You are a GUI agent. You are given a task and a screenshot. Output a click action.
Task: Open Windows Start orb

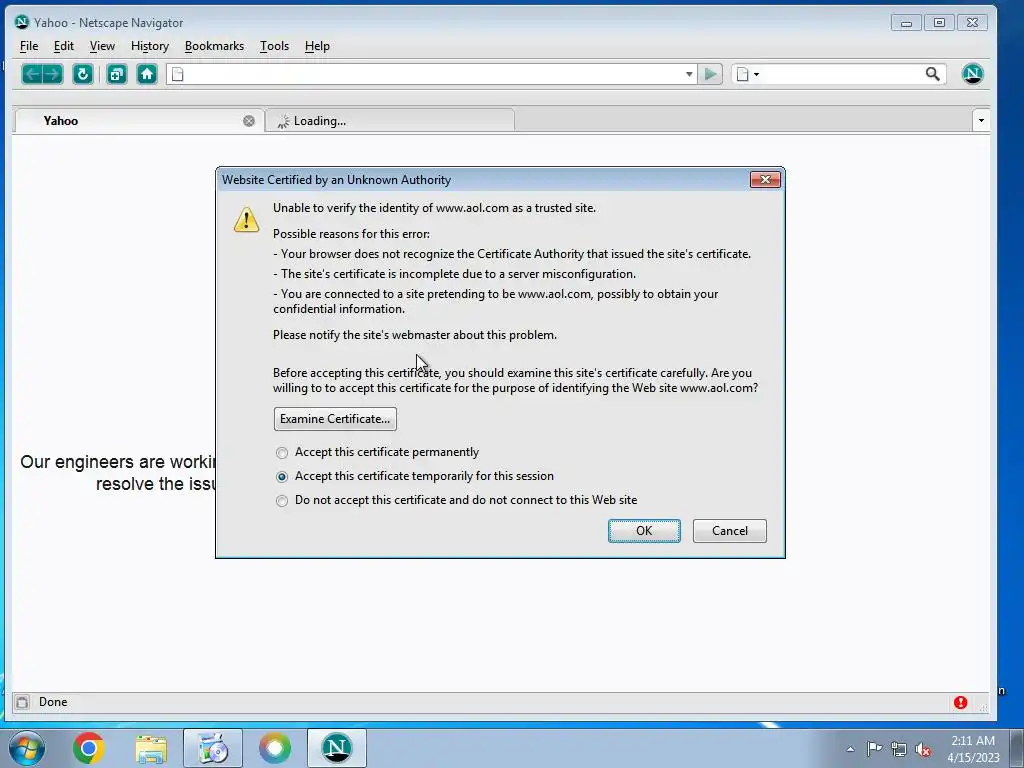pos(27,748)
